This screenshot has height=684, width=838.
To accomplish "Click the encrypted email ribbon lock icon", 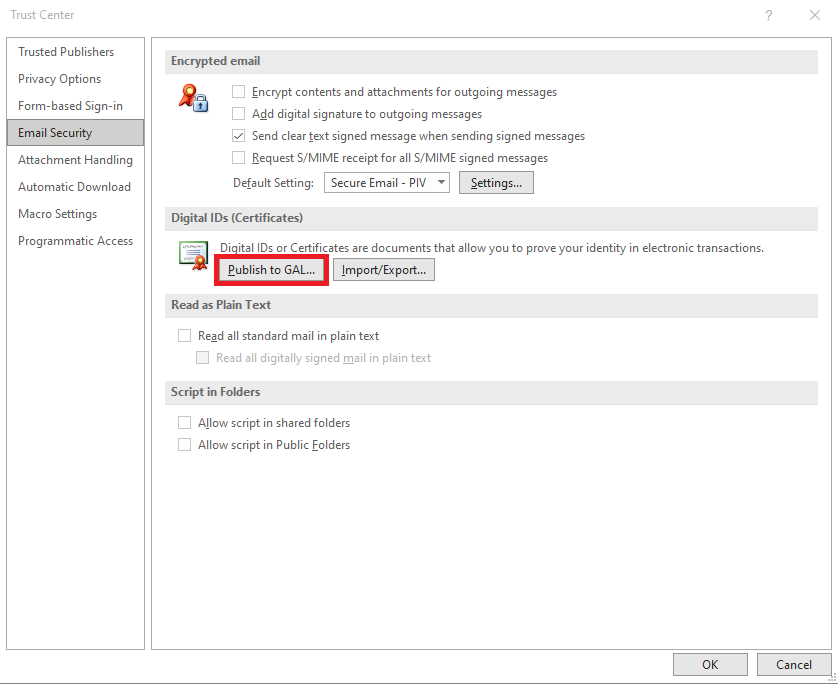I will [192, 97].
